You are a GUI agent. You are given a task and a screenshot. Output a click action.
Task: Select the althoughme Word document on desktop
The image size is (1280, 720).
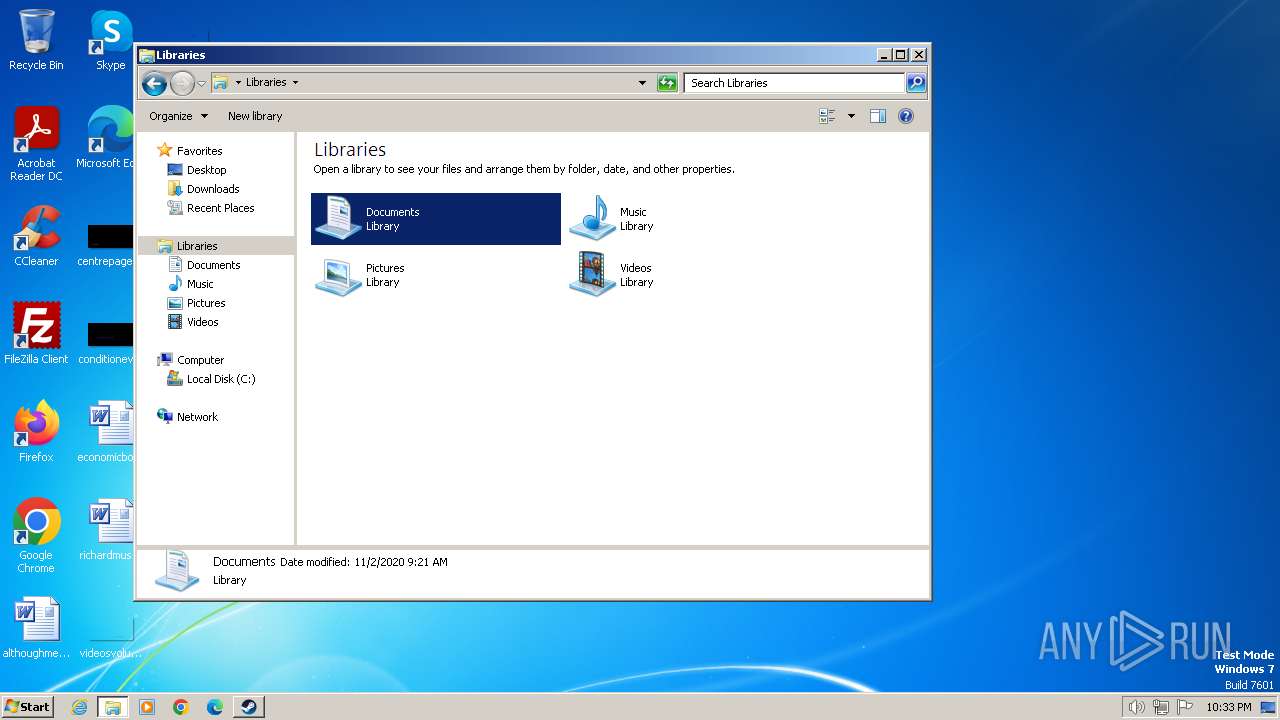pyautogui.click(x=36, y=628)
